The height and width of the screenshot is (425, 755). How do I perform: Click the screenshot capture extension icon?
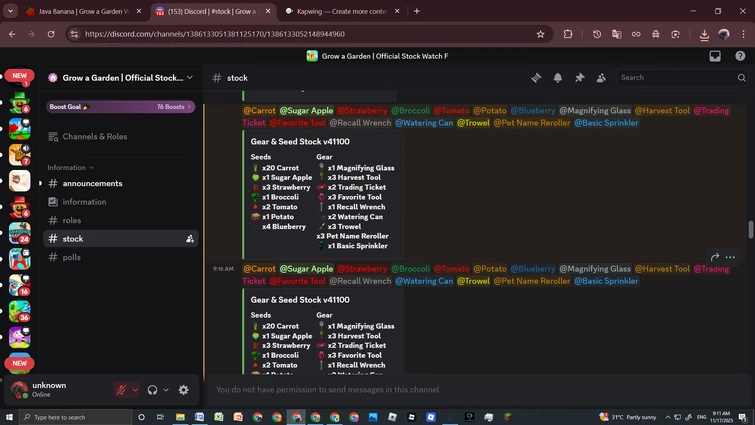pos(676,34)
